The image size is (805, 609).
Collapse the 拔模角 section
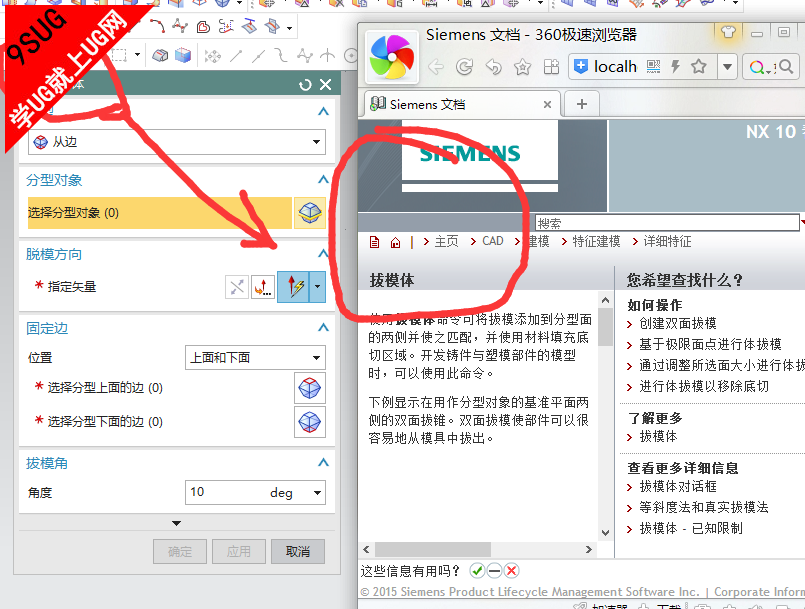pyautogui.click(x=323, y=463)
